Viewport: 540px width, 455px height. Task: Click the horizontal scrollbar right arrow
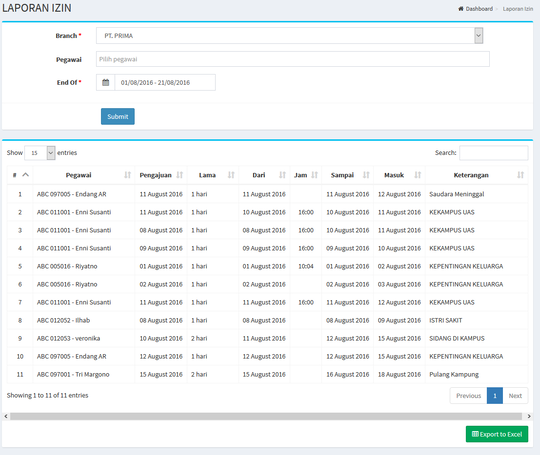[529, 416]
